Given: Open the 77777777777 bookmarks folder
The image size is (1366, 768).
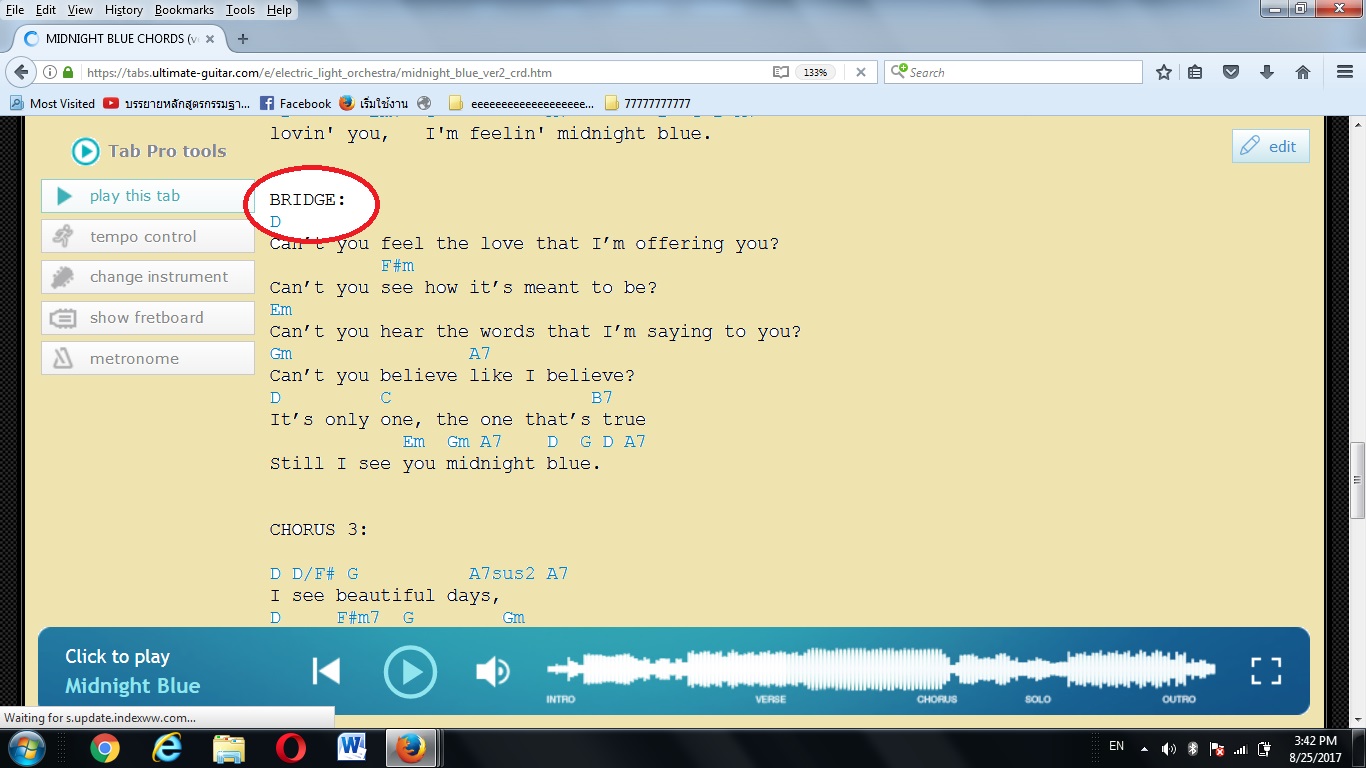Looking at the screenshot, I should (x=647, y=103).
